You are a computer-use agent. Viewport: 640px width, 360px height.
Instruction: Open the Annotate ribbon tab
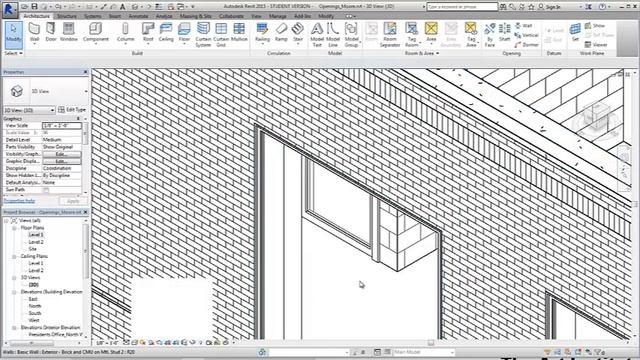138,16
